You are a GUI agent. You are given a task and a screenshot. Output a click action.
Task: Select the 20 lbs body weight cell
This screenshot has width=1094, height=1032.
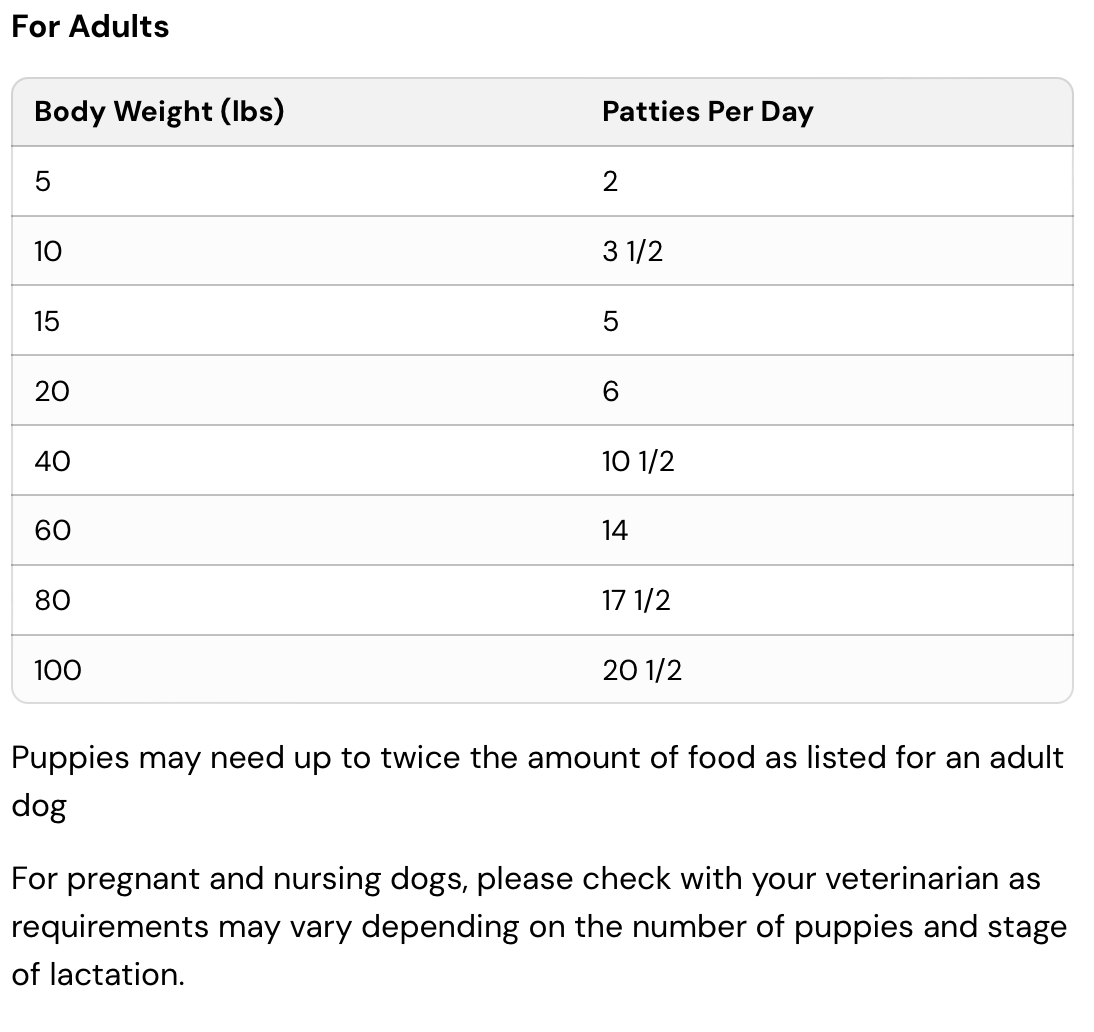52,391
